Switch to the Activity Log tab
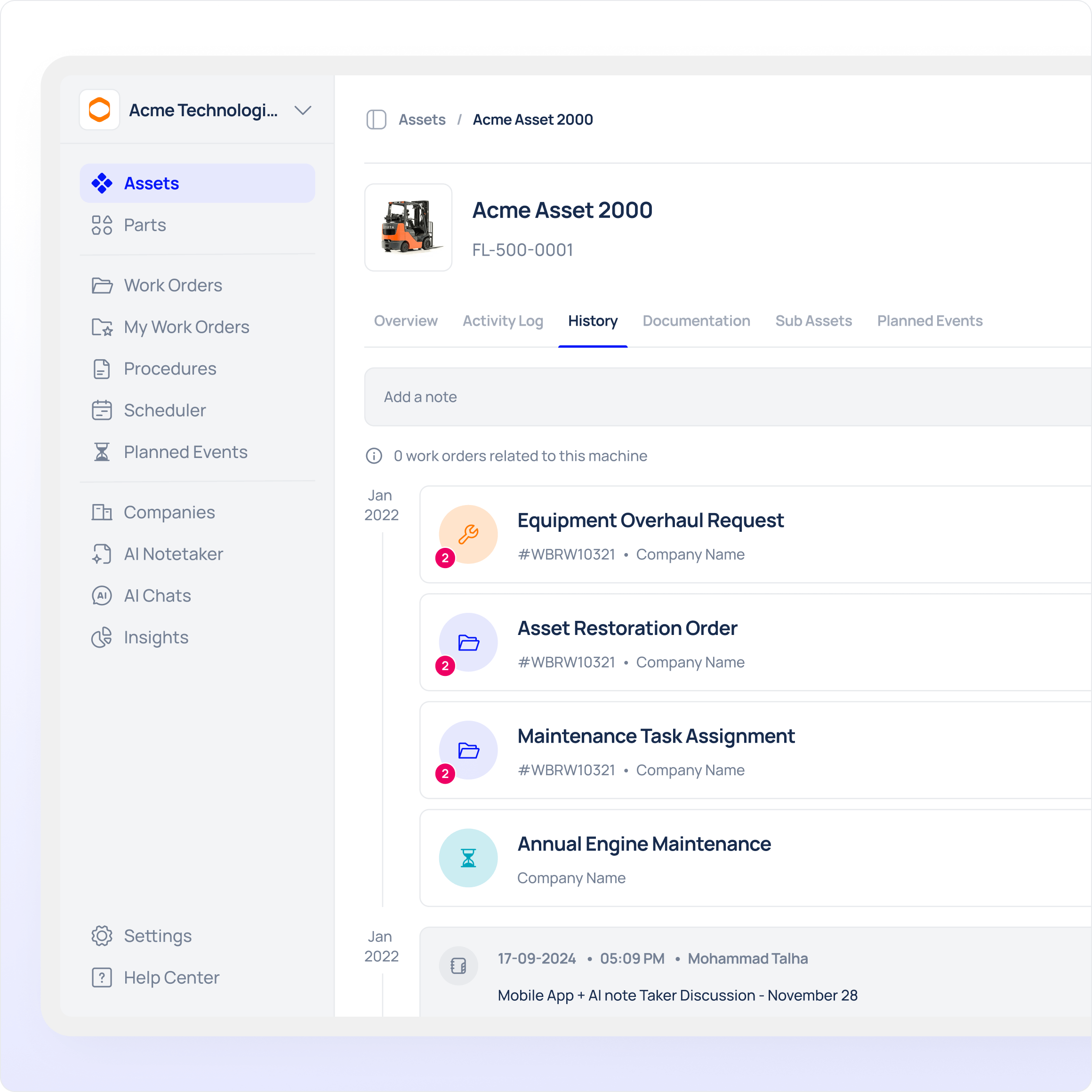The width and height of the screenshot is (1092, 1092). [x=503, y=321]
